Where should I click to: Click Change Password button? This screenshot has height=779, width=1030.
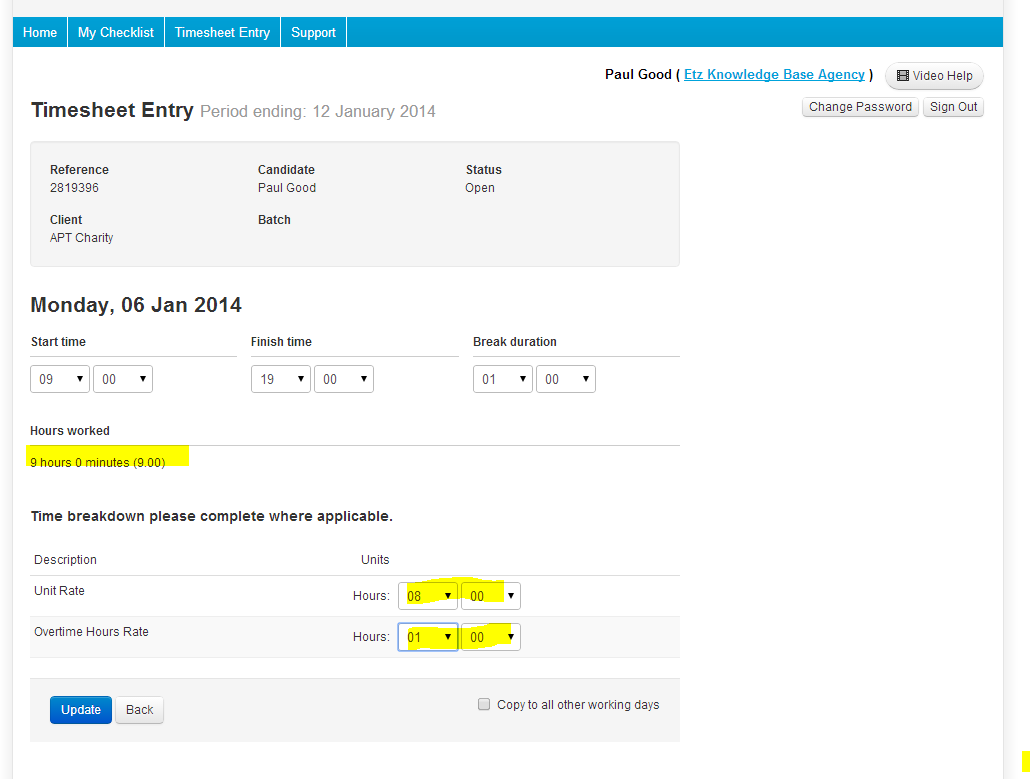860,107
